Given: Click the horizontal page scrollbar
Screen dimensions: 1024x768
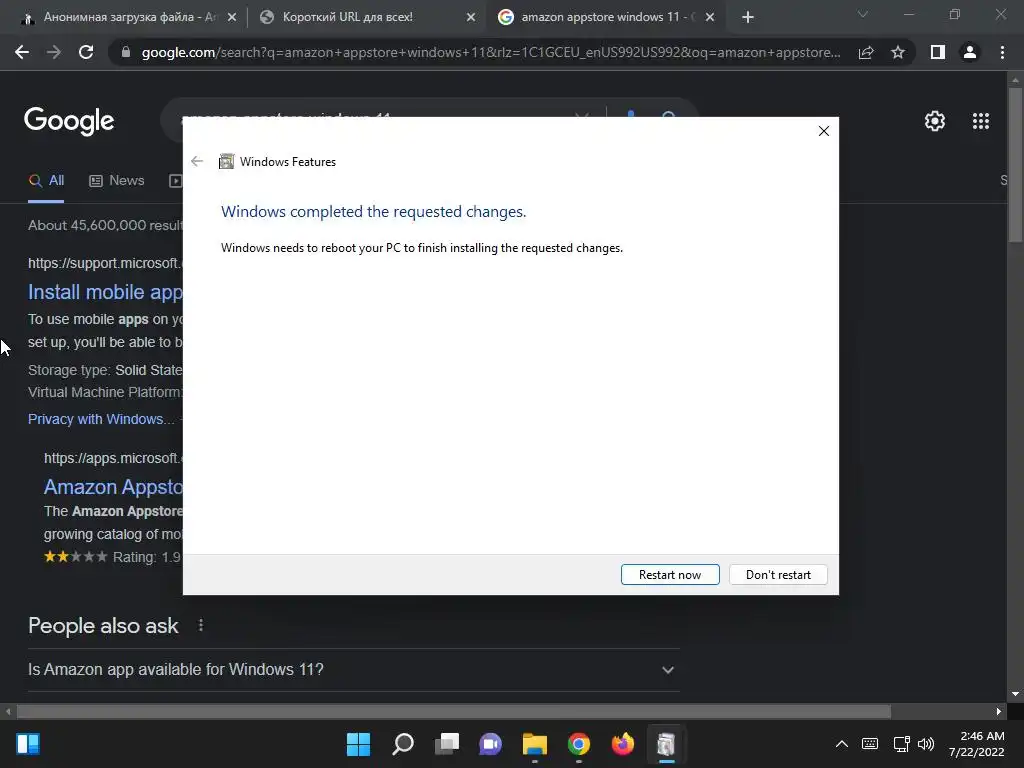Looking at the screenshot, I should pos(454,711).
